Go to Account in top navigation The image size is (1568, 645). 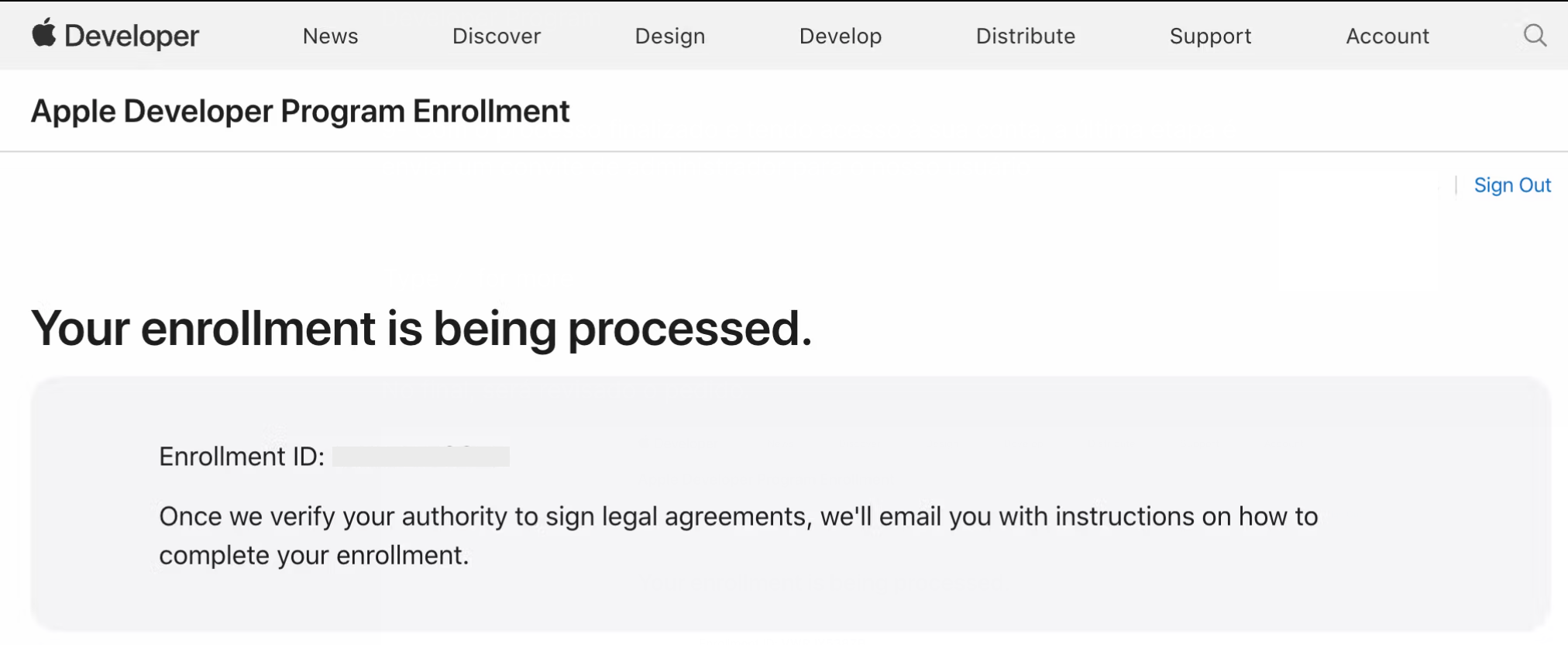(x=1387, y=36)
